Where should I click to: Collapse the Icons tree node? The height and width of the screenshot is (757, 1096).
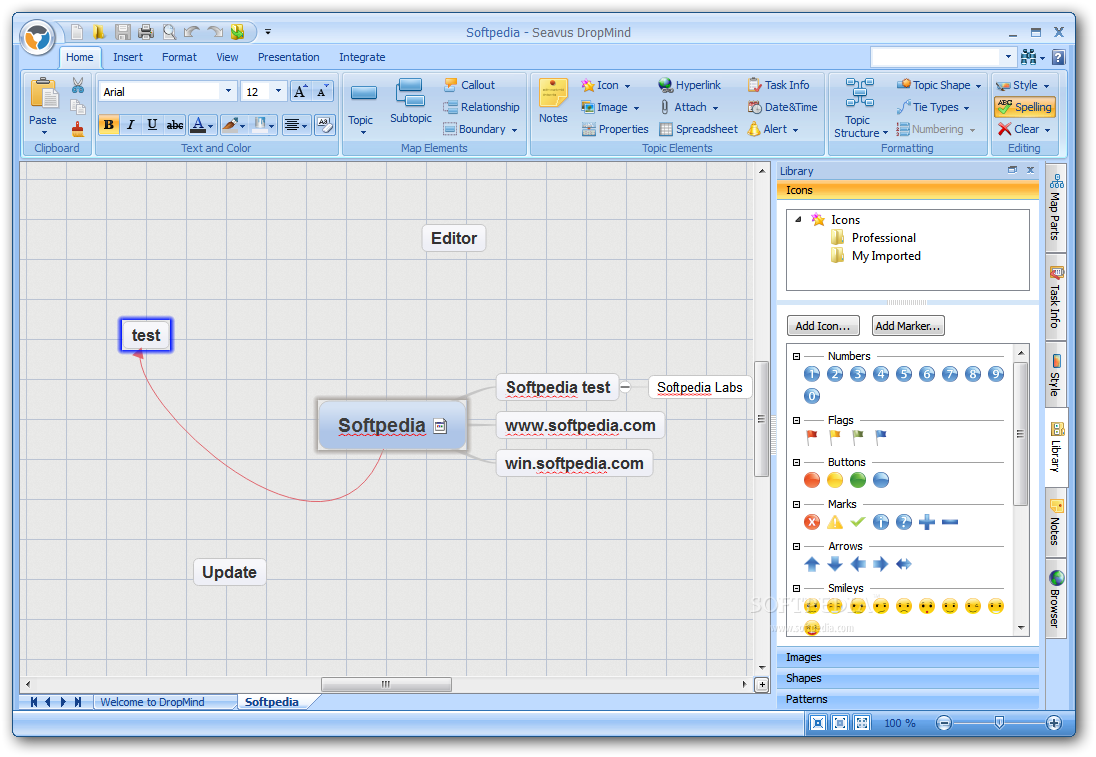pyautogui.click(x=798, y=219)
